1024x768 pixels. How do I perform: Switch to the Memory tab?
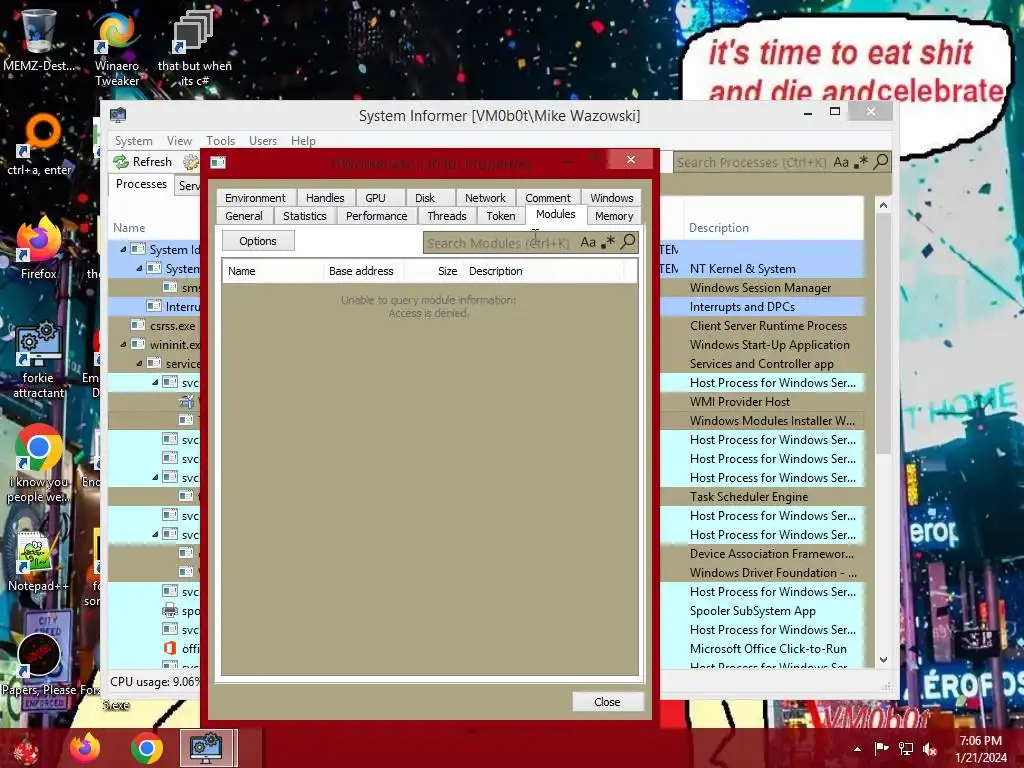pos(614,216)
